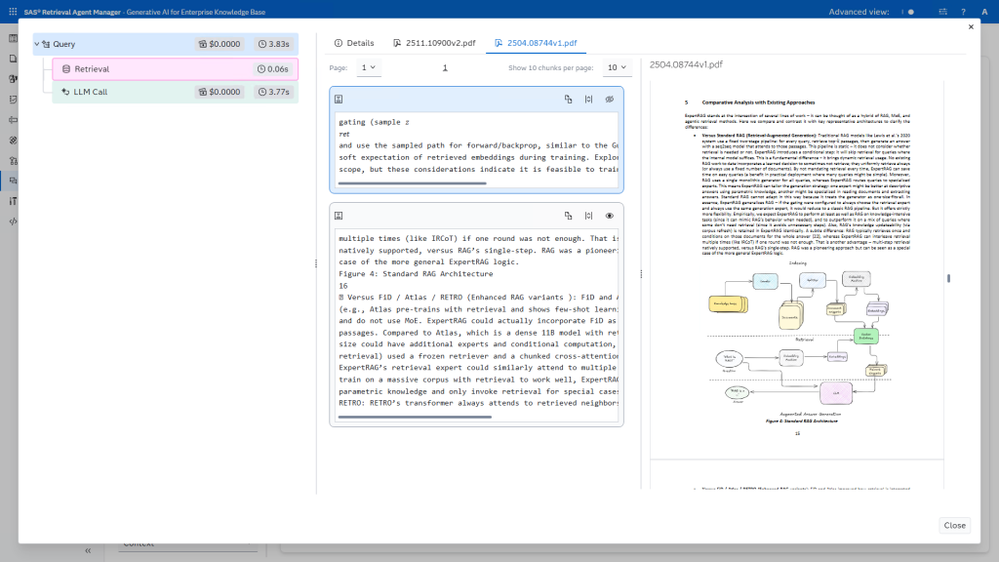Click horizontal scrollbar of second chunk text

pos(415,417)
